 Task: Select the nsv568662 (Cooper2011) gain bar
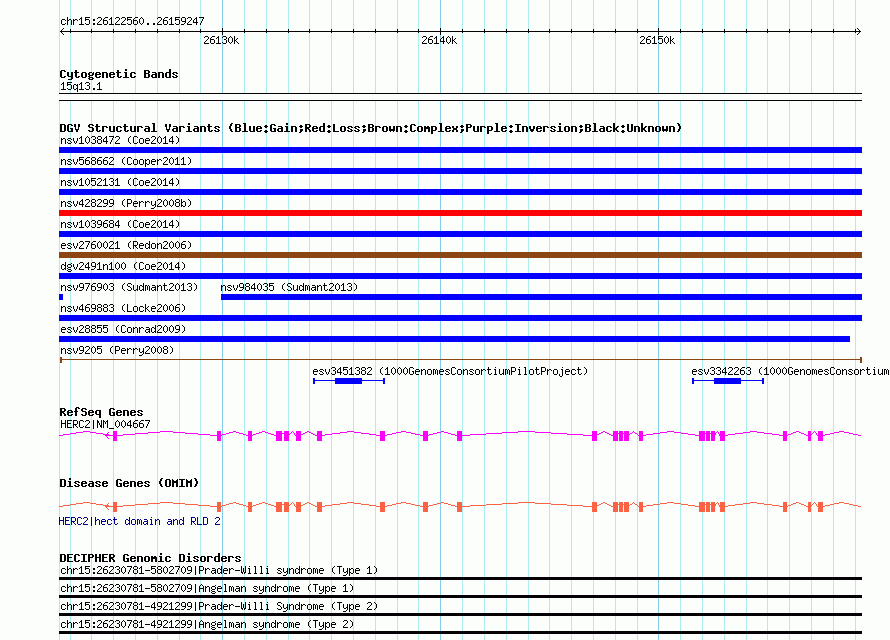point(460,171)
